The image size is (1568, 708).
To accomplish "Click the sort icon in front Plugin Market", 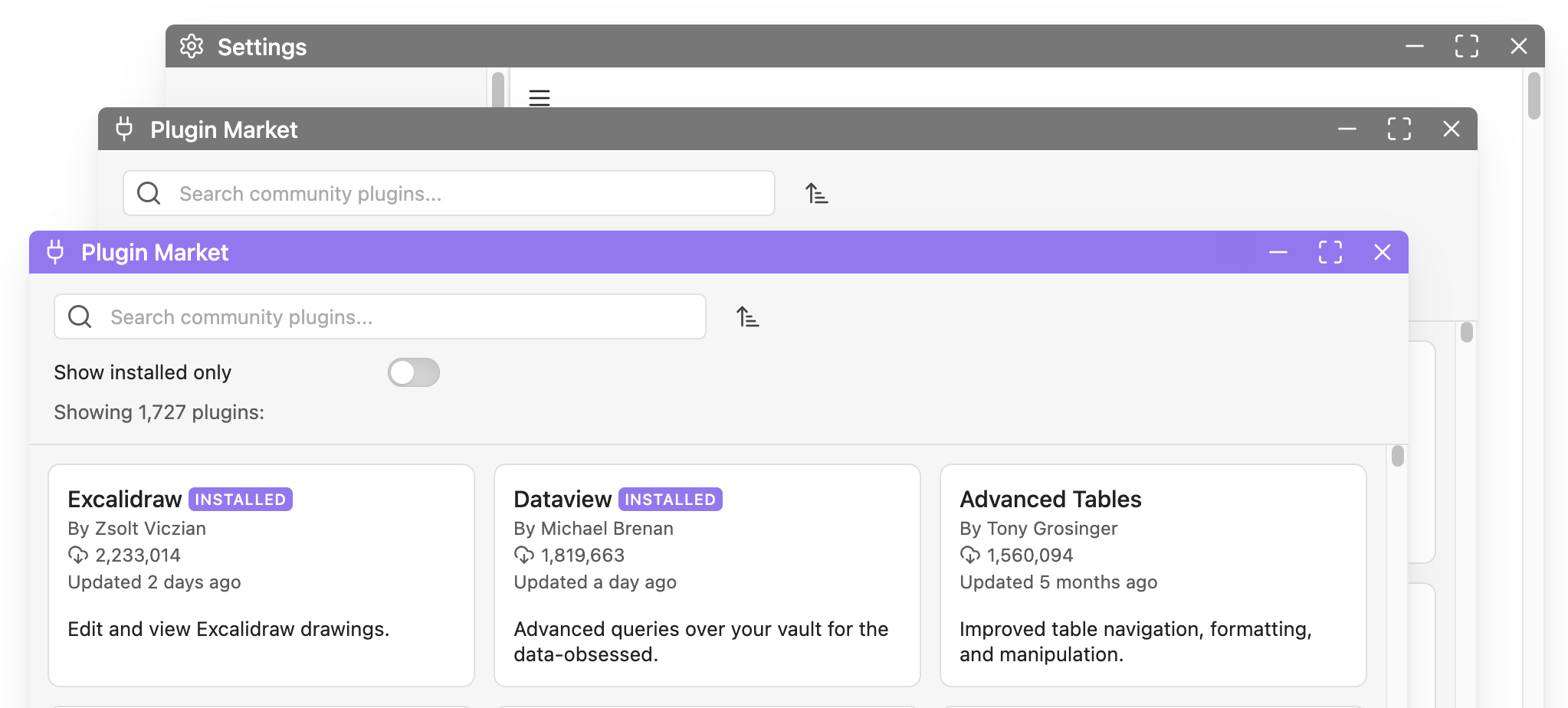I will click(x=747, y=316).
